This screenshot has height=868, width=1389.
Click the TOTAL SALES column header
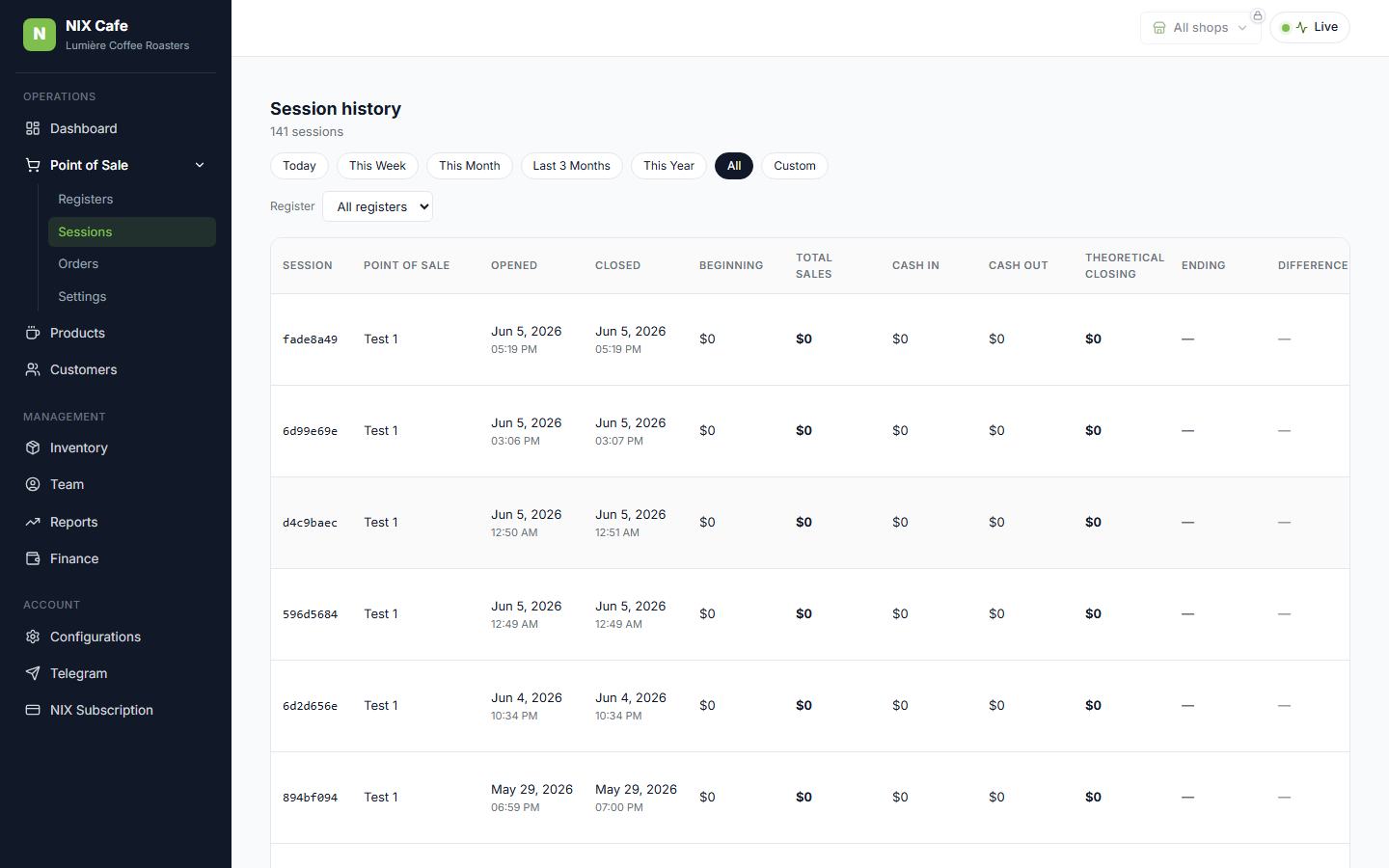(814, 265)
